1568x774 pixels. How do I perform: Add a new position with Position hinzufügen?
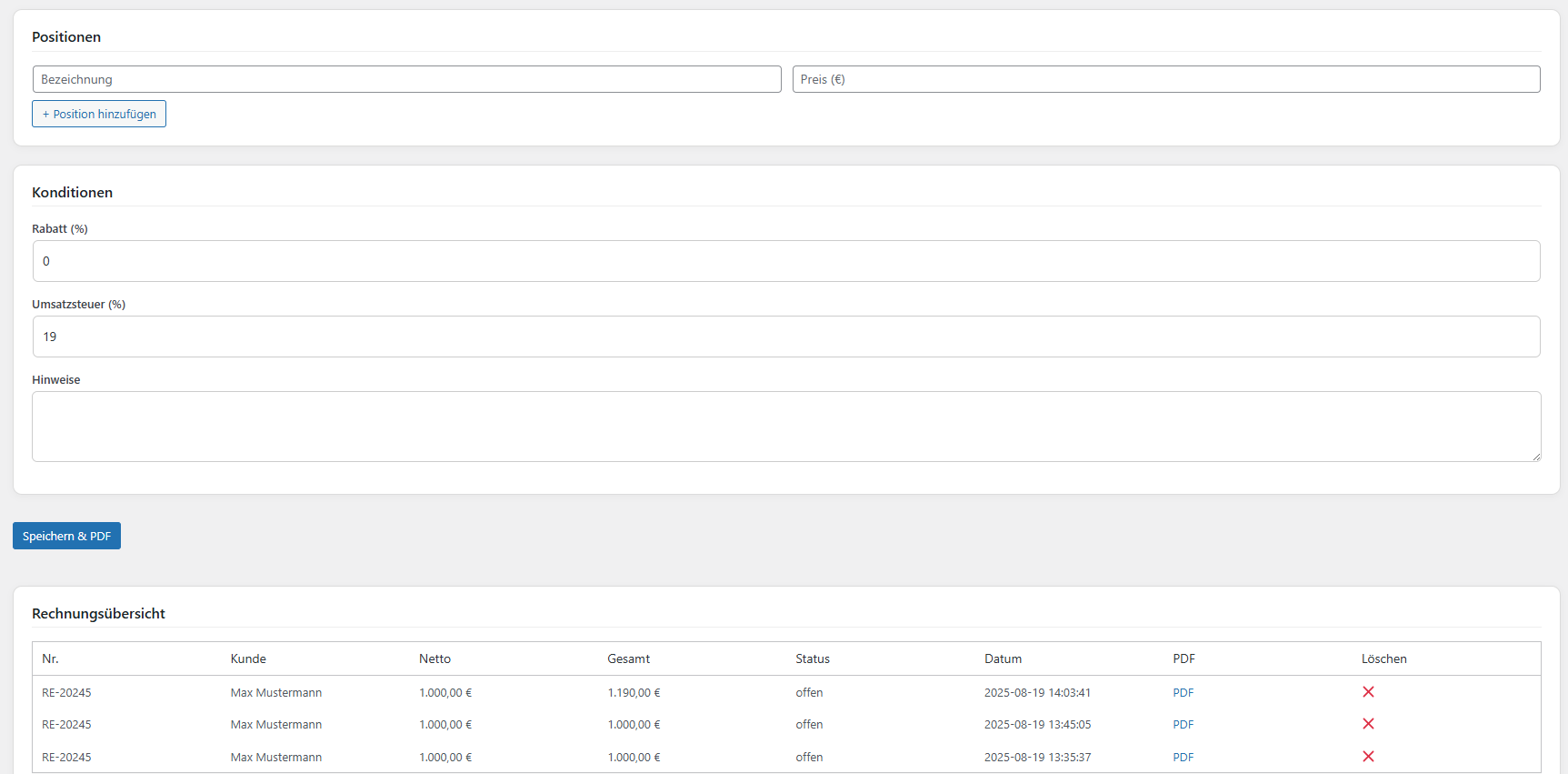tap(99, 114)
